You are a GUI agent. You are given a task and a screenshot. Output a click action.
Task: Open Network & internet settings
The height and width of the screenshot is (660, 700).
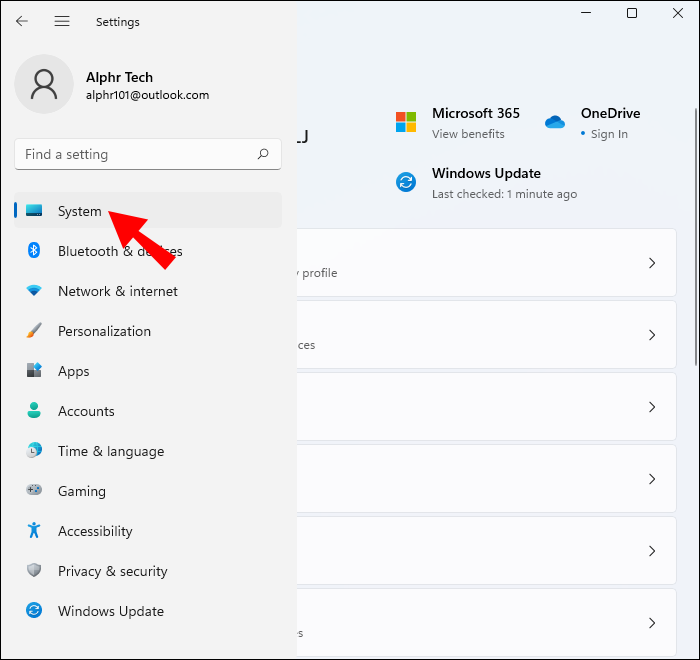pyautogui.click(x=117, y=291)
